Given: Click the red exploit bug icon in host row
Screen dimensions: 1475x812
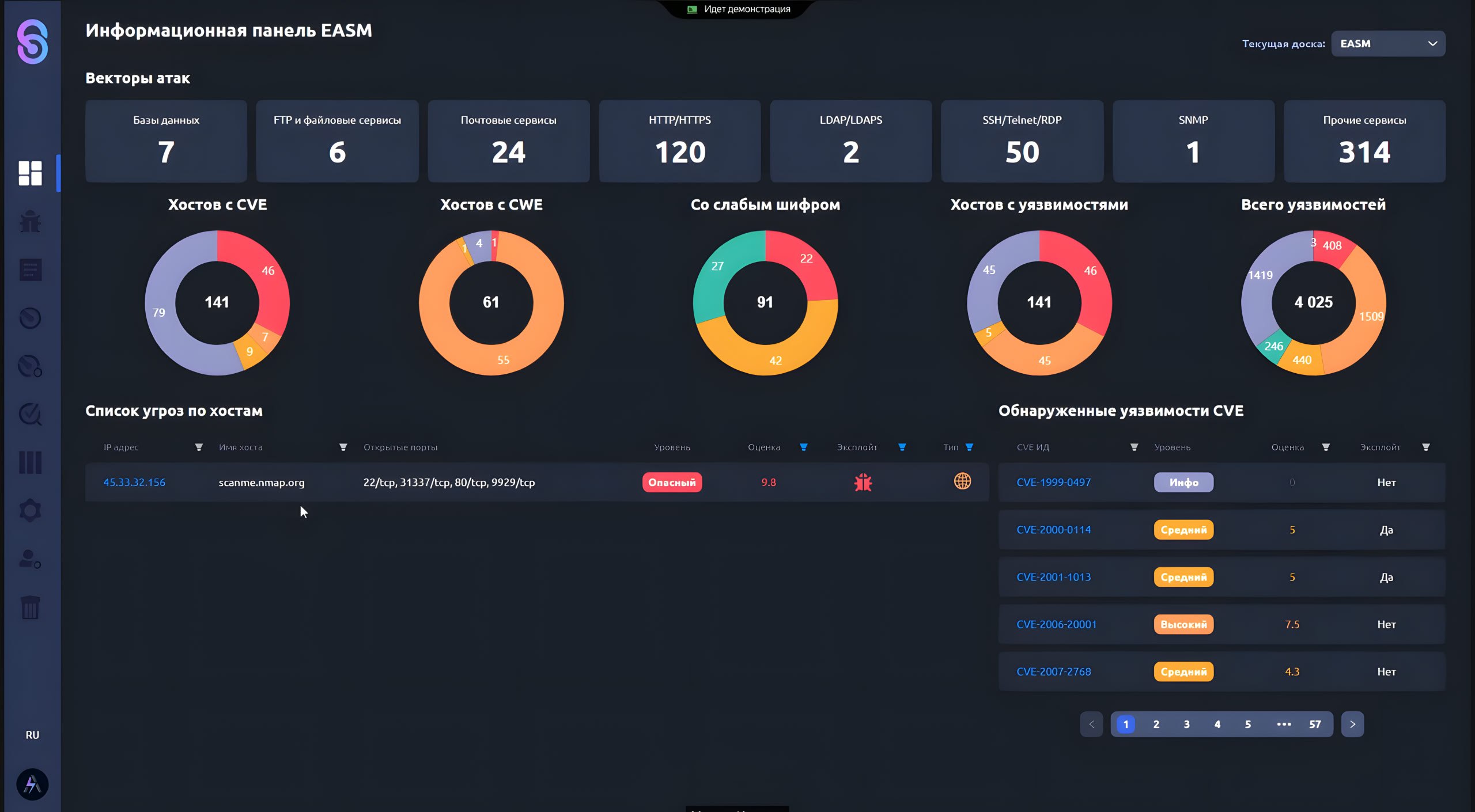Looking at the screenshot, I should (863, 482).
